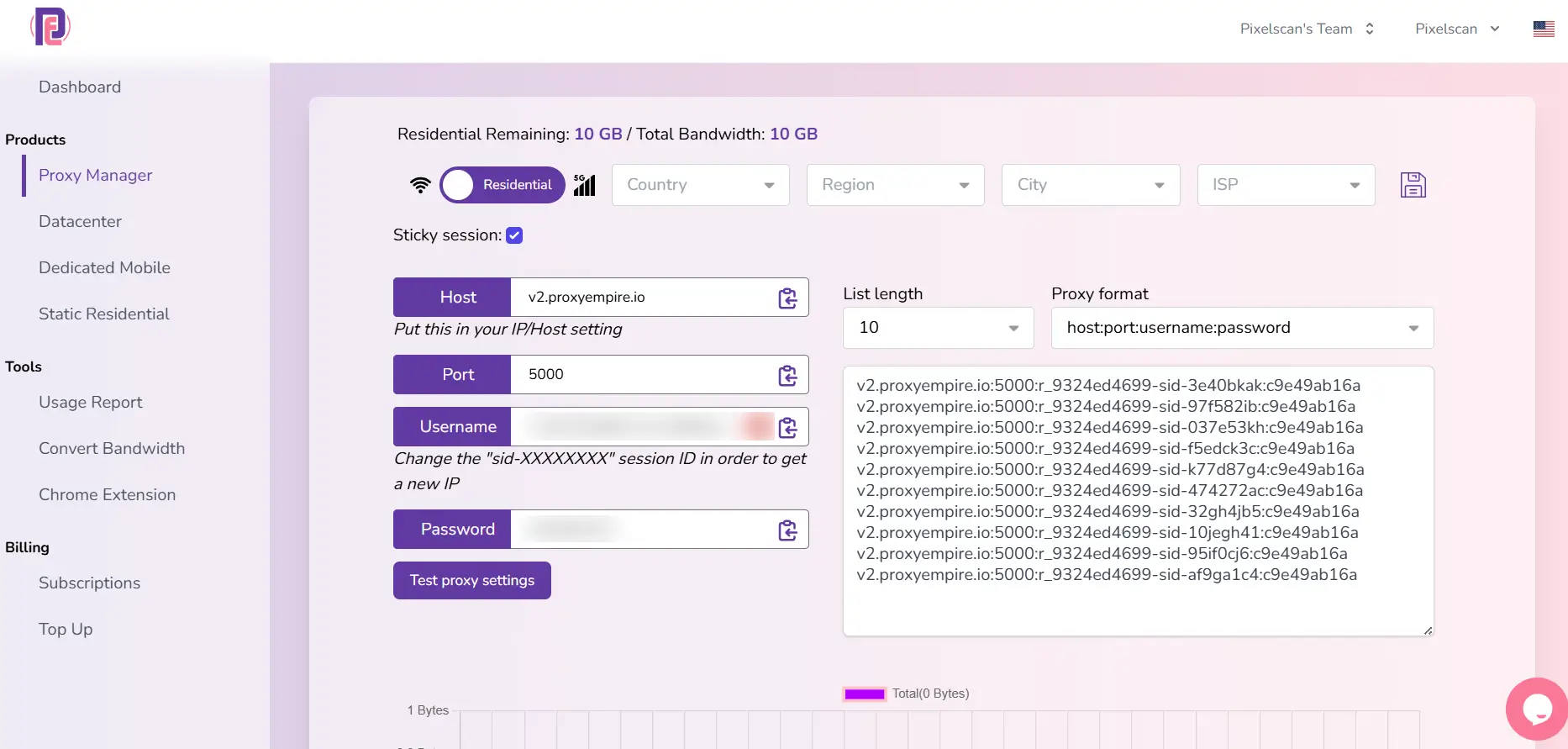Click proxy line ending sid-3e40bkak
The width and height of the screenshot is (1568, 749).
[x=1108, y=385]
